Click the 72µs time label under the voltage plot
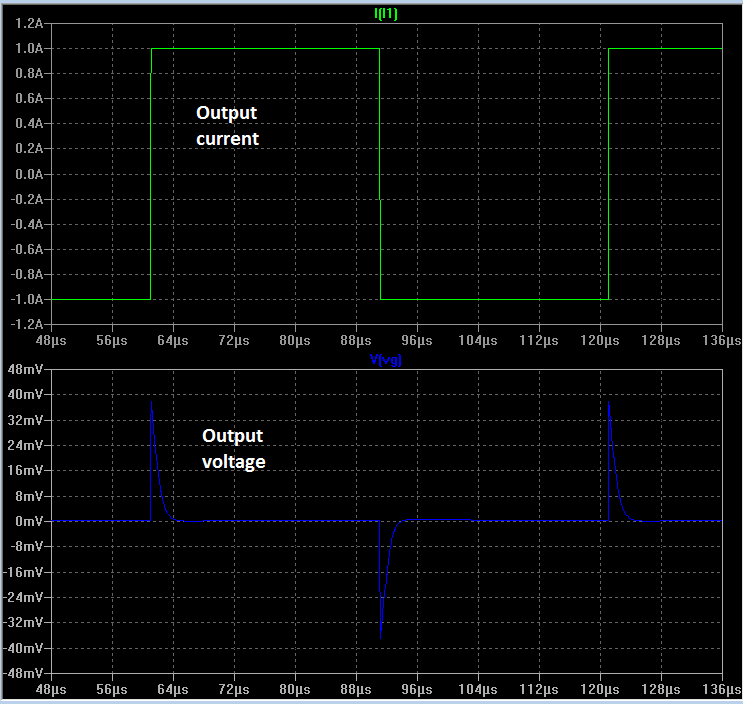The width and height of the screenshot is (743, 704). [x=234, y=689]
